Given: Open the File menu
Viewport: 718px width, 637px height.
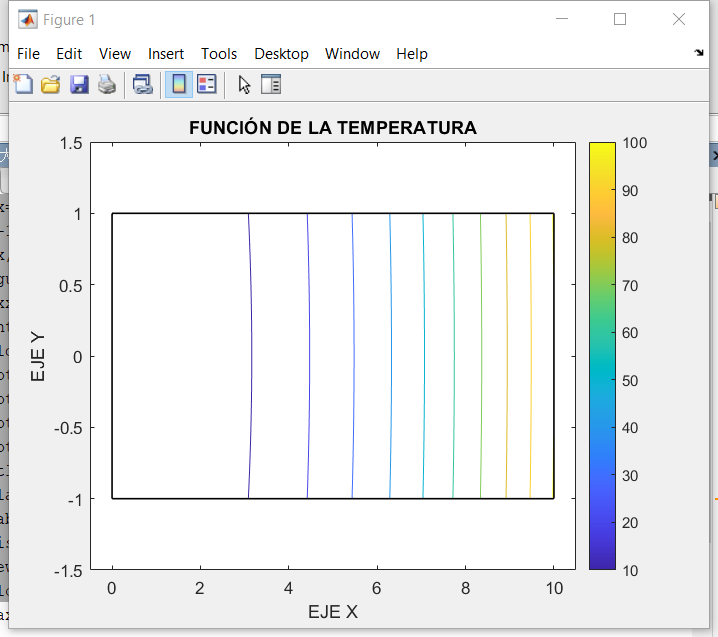Looking at the screenshot, I should point(29,54).
